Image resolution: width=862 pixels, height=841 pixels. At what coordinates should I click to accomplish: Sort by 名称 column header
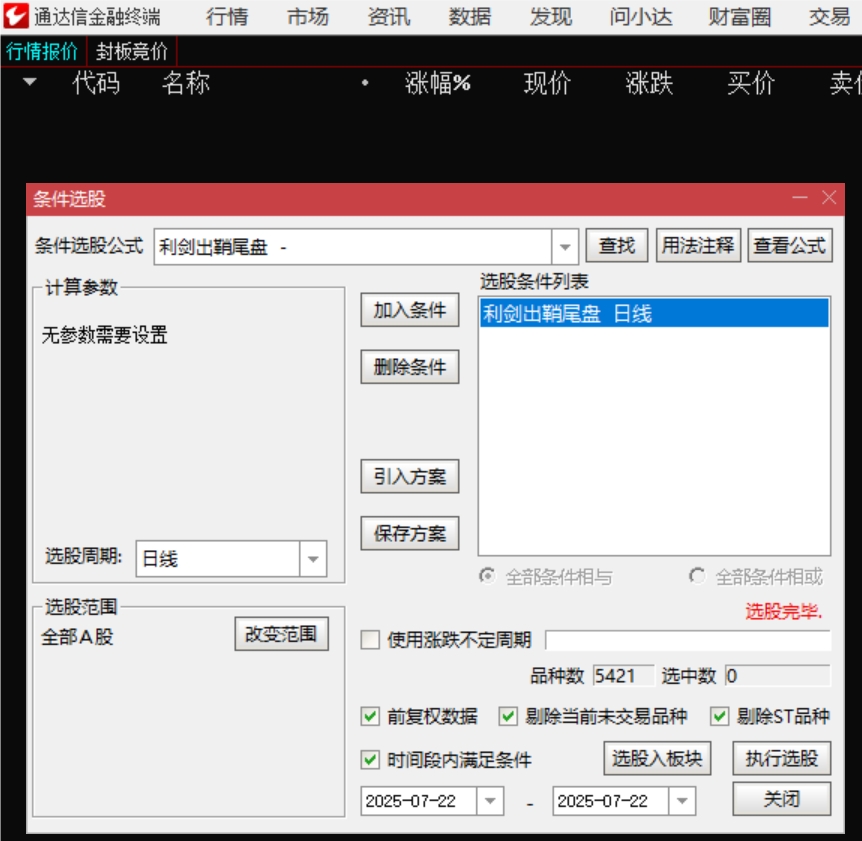point(186,83)
